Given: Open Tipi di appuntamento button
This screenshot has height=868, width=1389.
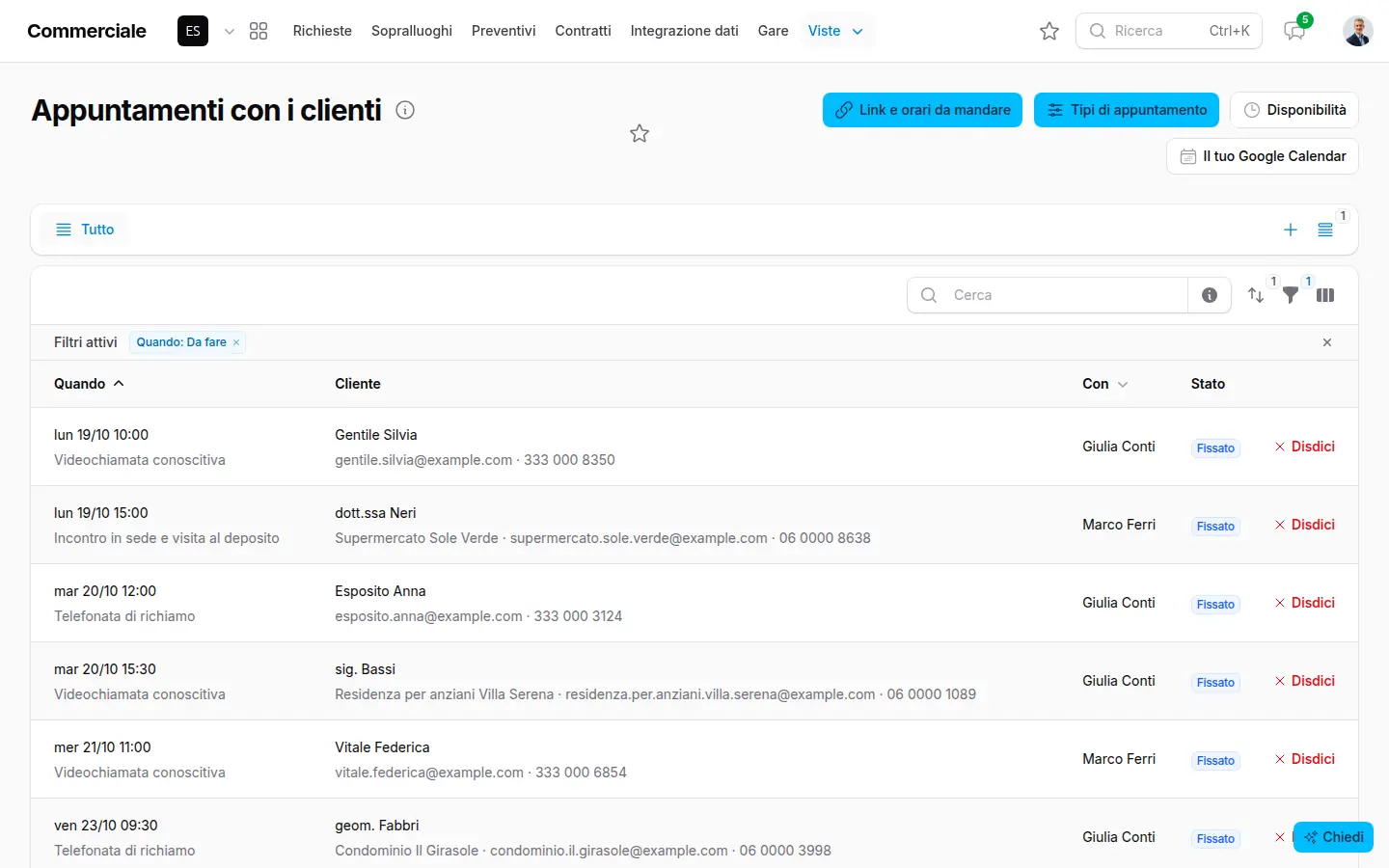Looking at the screenshot, I should (x=1127, y=110).
